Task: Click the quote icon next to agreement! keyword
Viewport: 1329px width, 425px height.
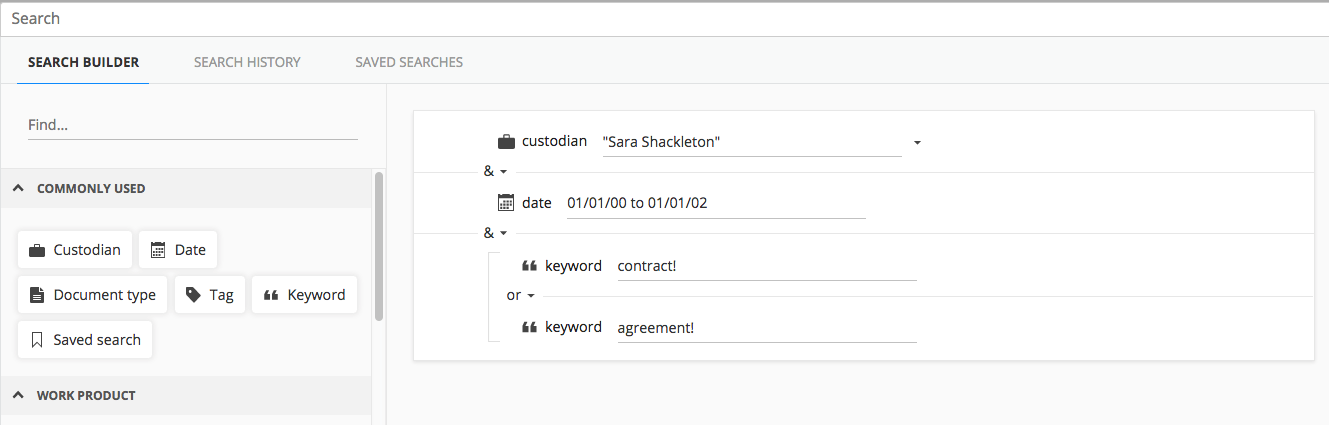Action: (x=530, y=328)
